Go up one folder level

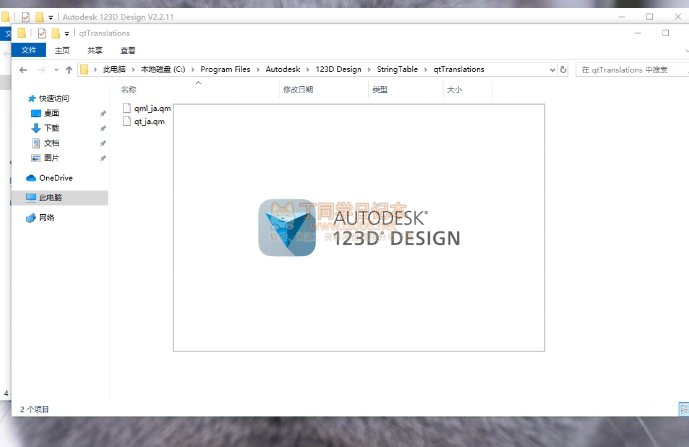[x=69, y=70]
